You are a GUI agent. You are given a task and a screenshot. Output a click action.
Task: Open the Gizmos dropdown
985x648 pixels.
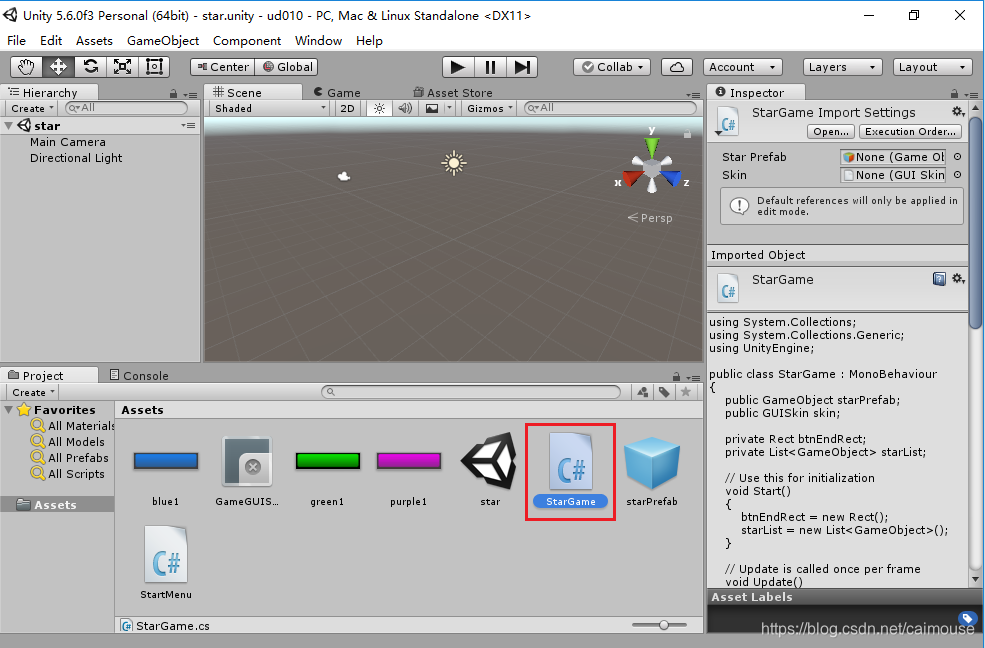(489, 109)
